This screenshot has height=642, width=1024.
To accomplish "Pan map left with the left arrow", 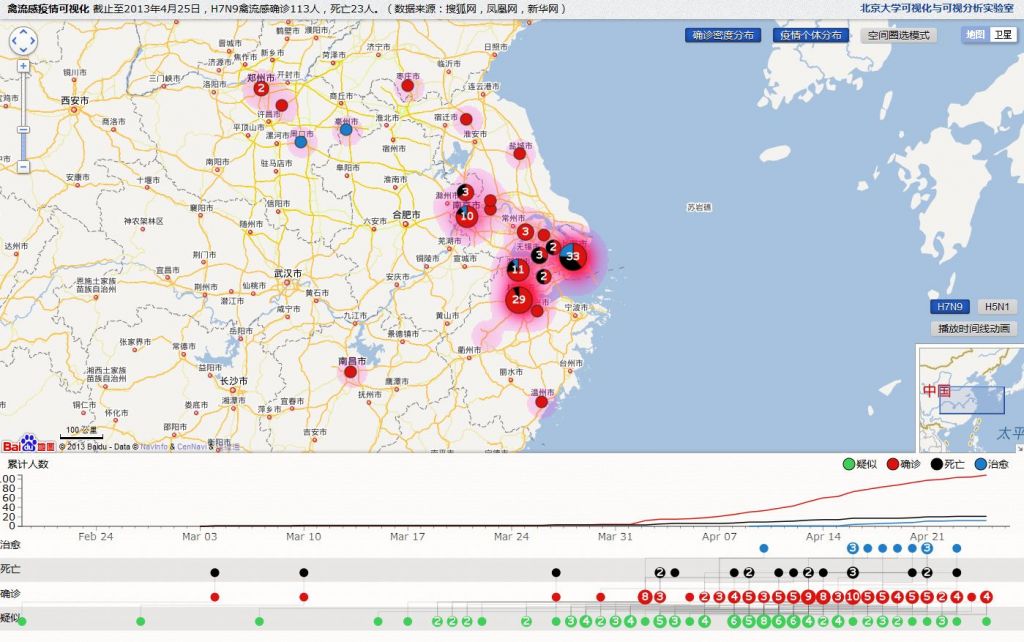I will coord(13,42).
